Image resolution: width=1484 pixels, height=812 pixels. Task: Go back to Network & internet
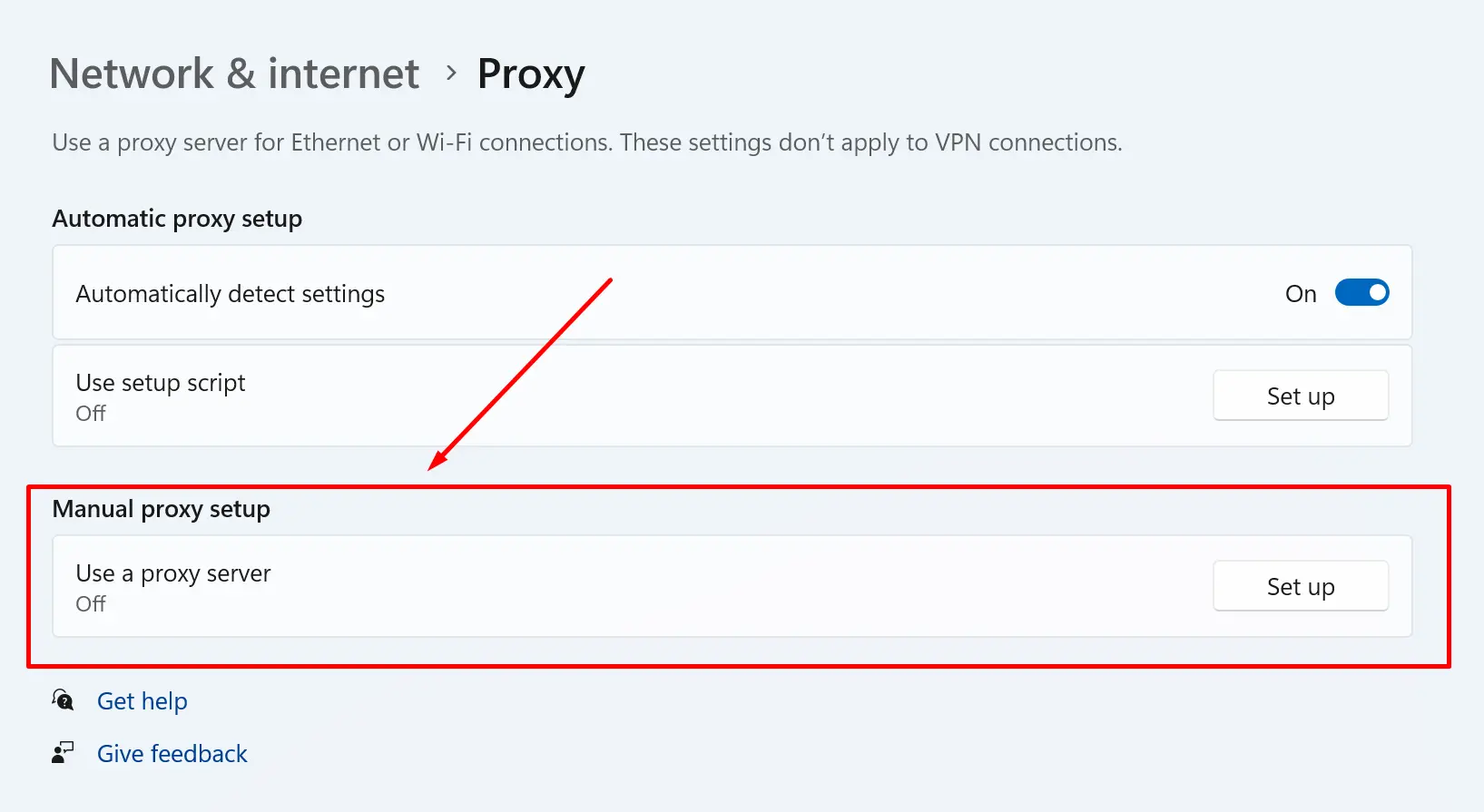click(x=234, y=73)
